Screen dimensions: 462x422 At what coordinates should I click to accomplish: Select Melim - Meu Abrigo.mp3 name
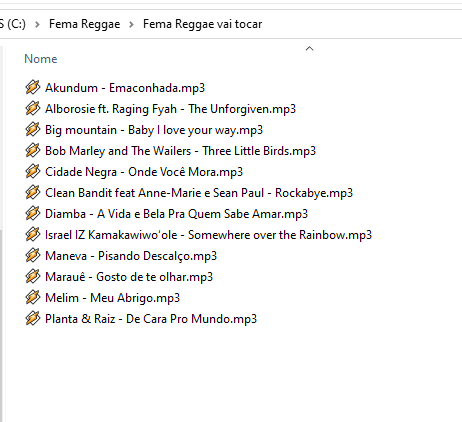[113, 298]
